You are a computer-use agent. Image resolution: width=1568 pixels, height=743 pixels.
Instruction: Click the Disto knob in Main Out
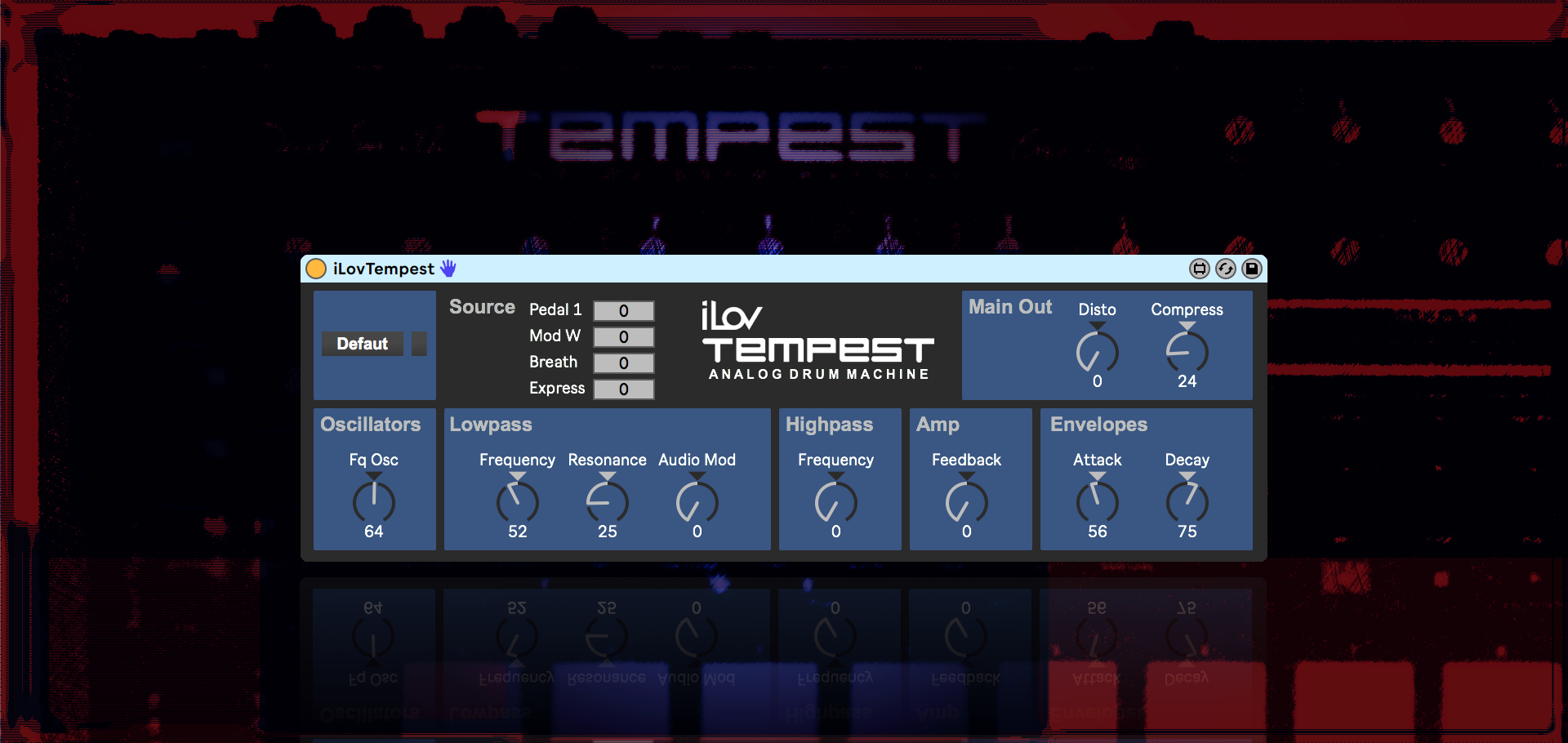pyautogui.click(x=1097, y=353)
